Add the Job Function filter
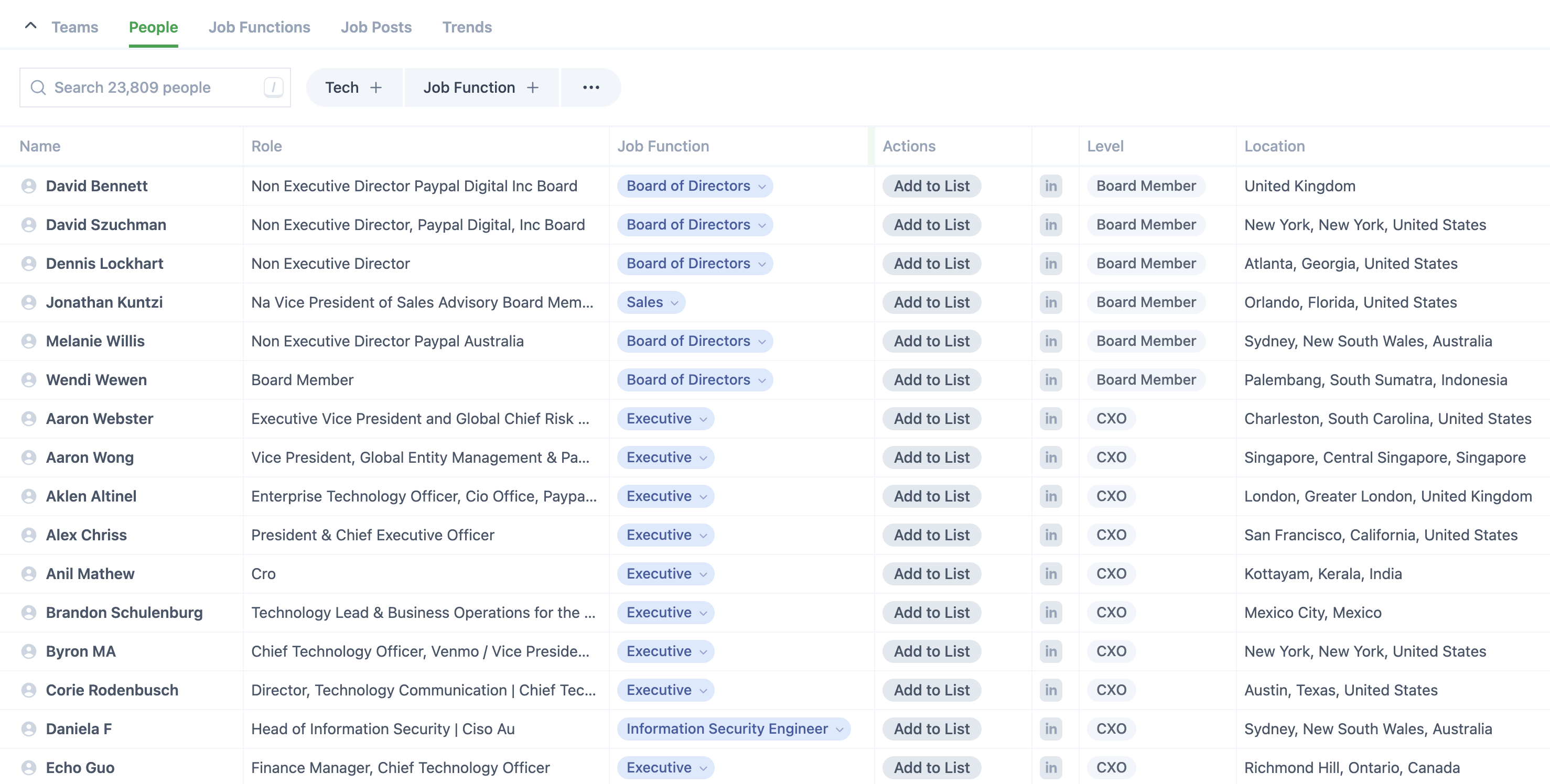 [x=481, y=87]
